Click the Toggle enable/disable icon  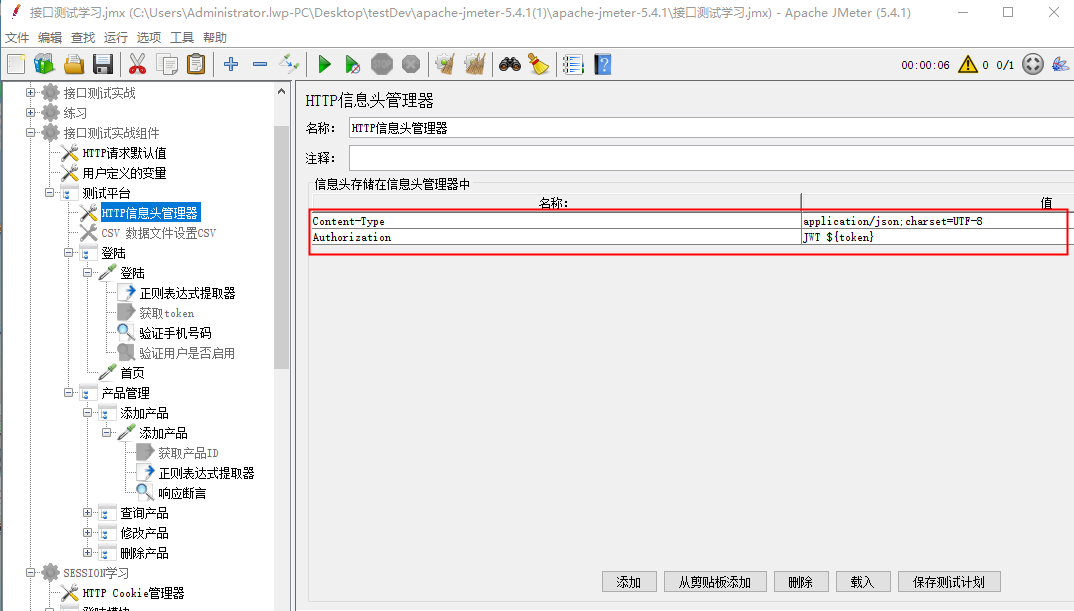point(289,64)
